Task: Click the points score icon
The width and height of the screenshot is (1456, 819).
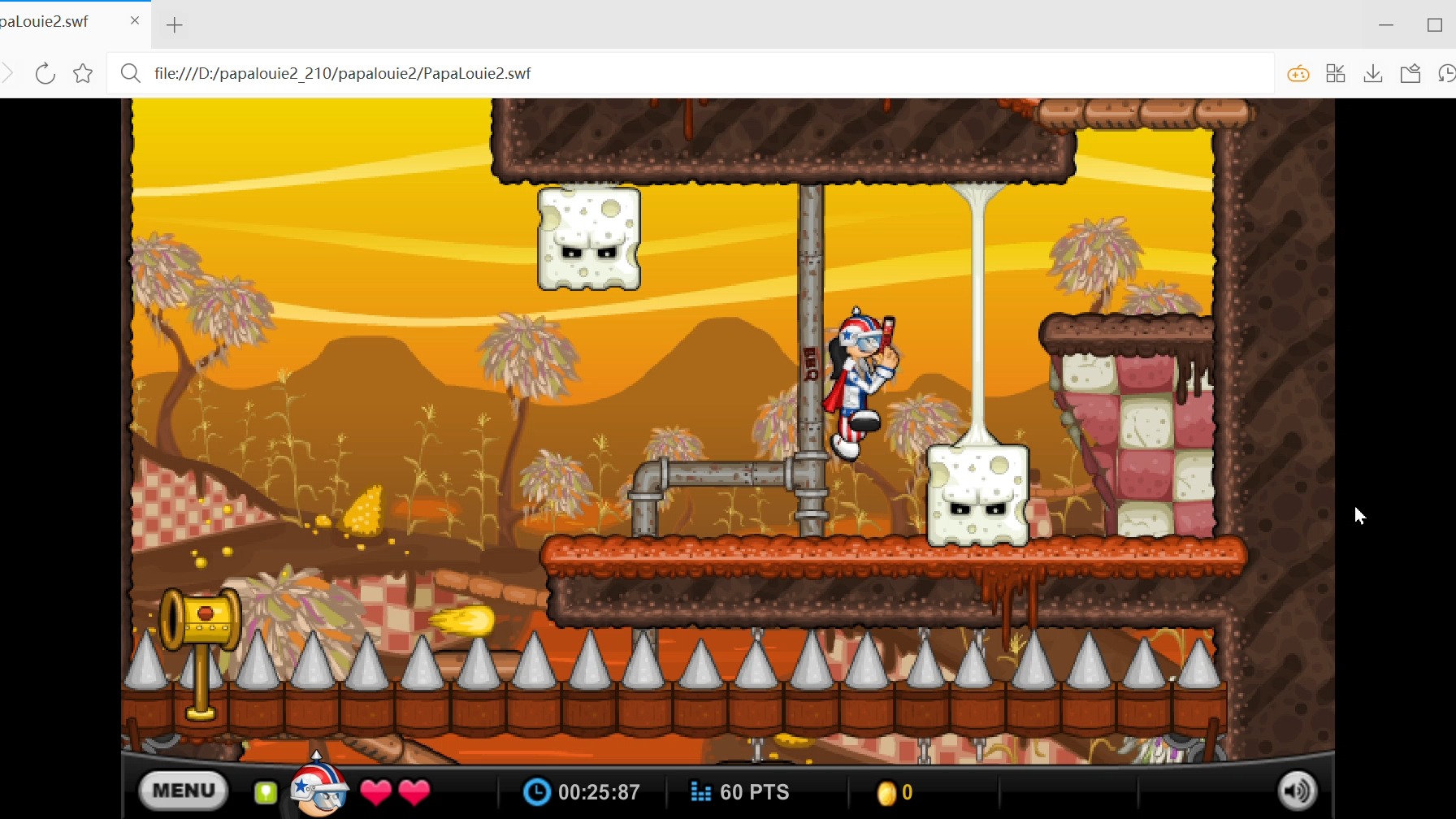Action: coord(700,791)
